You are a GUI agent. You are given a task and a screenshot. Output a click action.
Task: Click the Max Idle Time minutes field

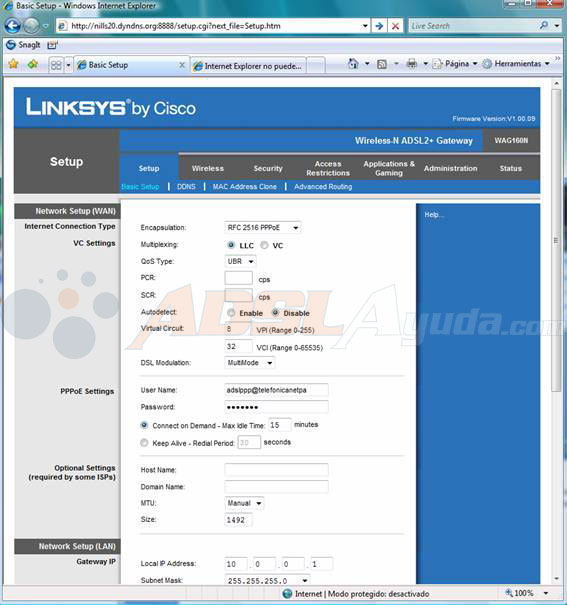(279, 424)
